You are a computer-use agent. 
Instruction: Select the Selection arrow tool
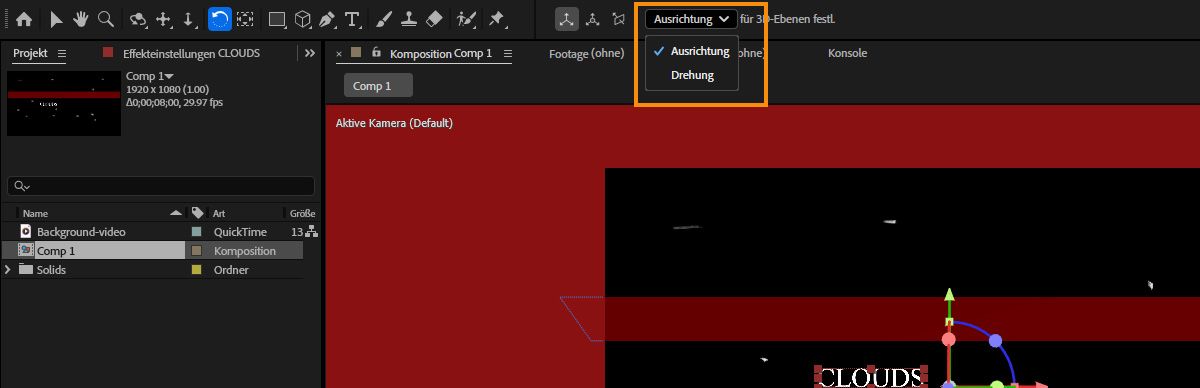point(56,19)
